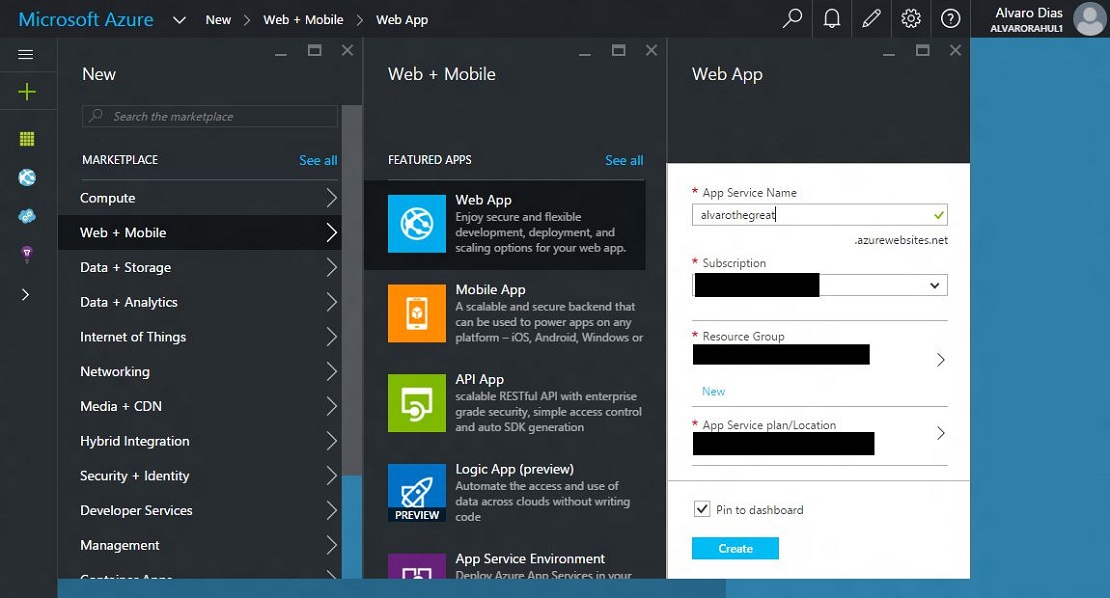Open the Compute category

[200, 198]
